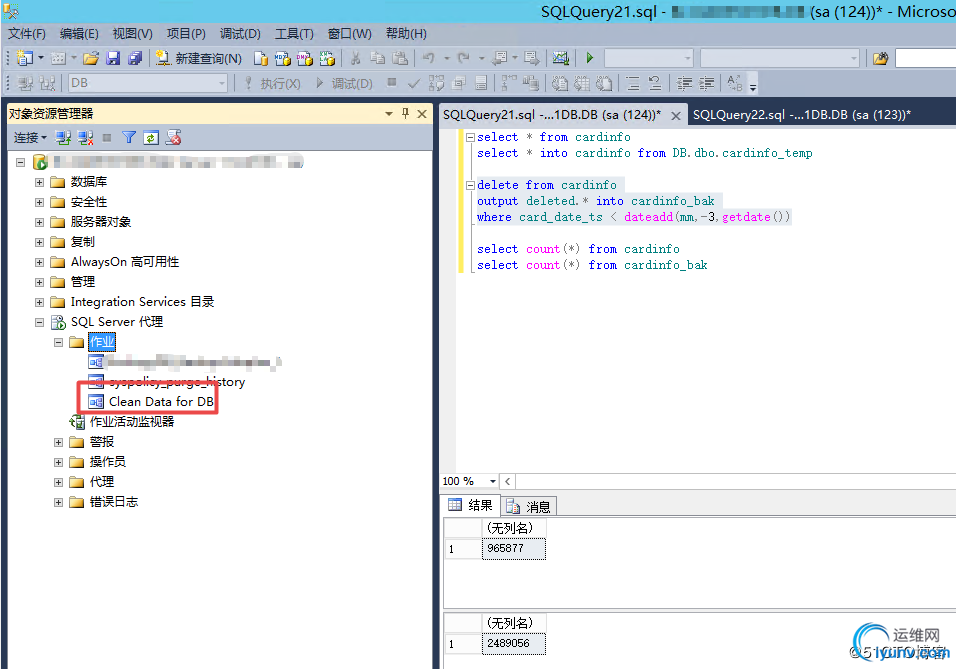Open the 文件(F) menu
This screenshot has height=669, width=956.
pyautogui.click(x=27, y=34)
